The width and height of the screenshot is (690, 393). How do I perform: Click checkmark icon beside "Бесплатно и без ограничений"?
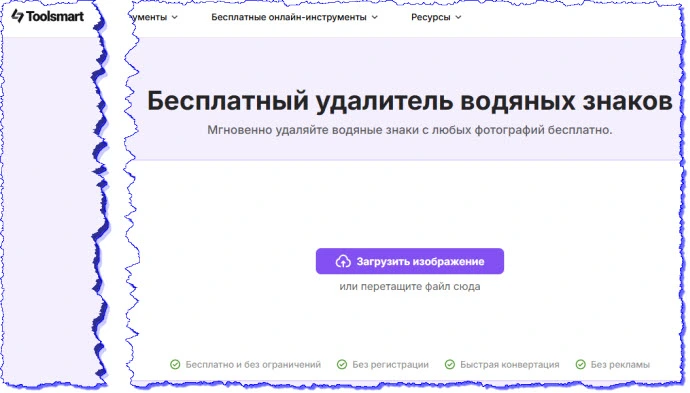(175, 364)
